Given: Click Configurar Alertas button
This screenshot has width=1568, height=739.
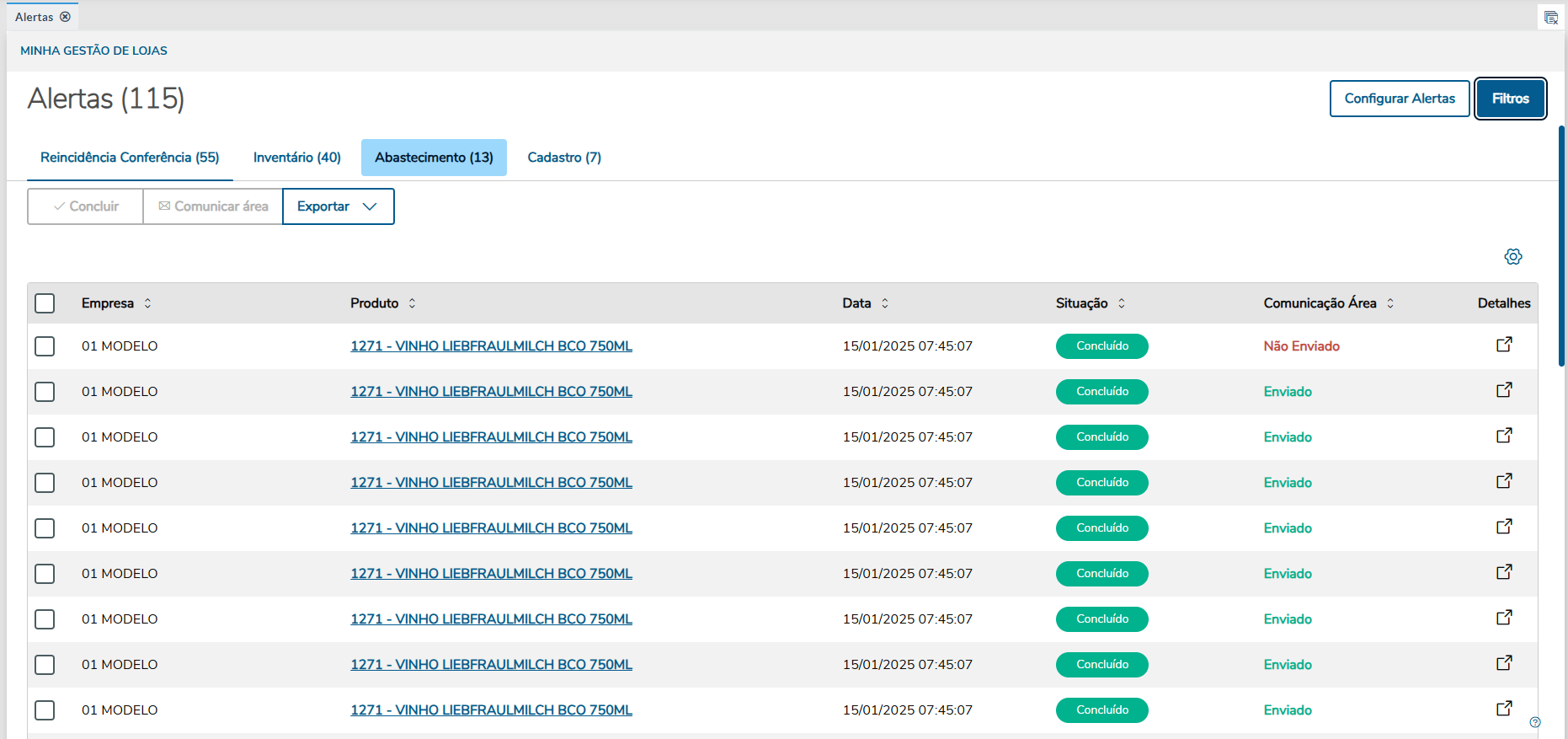Looking at the screenshot, I should [x=1399, y=99].
